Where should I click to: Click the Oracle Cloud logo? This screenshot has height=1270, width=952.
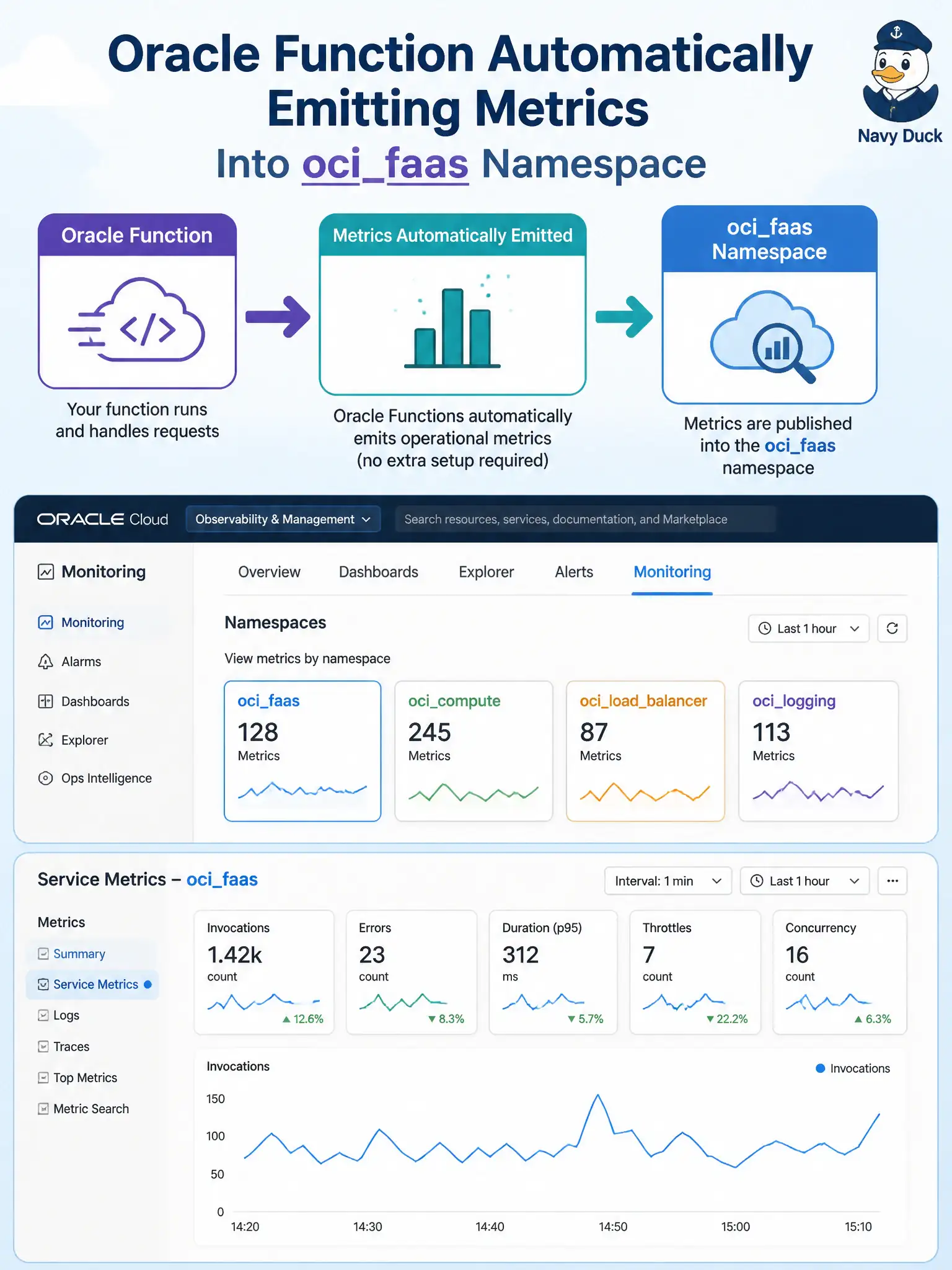pos(103,519)
